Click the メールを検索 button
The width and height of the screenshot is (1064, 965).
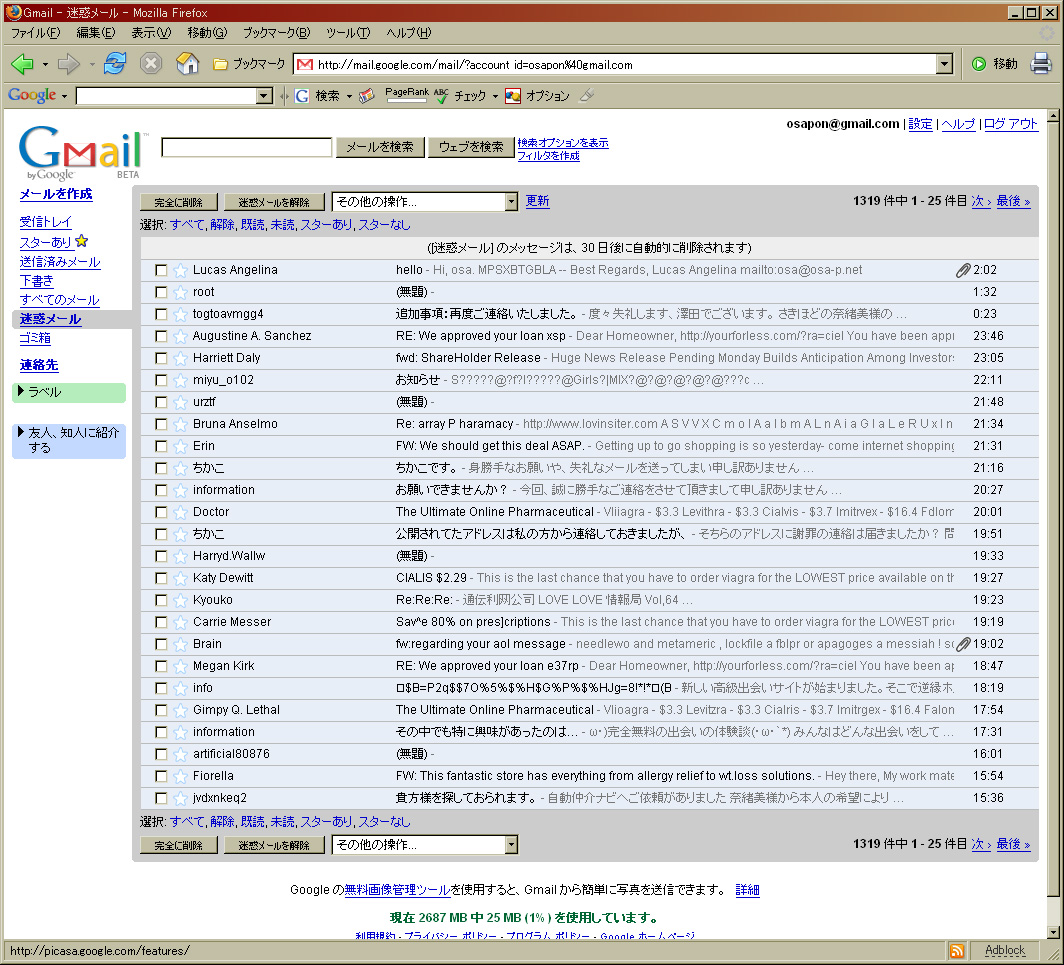[x=380, y=147]
